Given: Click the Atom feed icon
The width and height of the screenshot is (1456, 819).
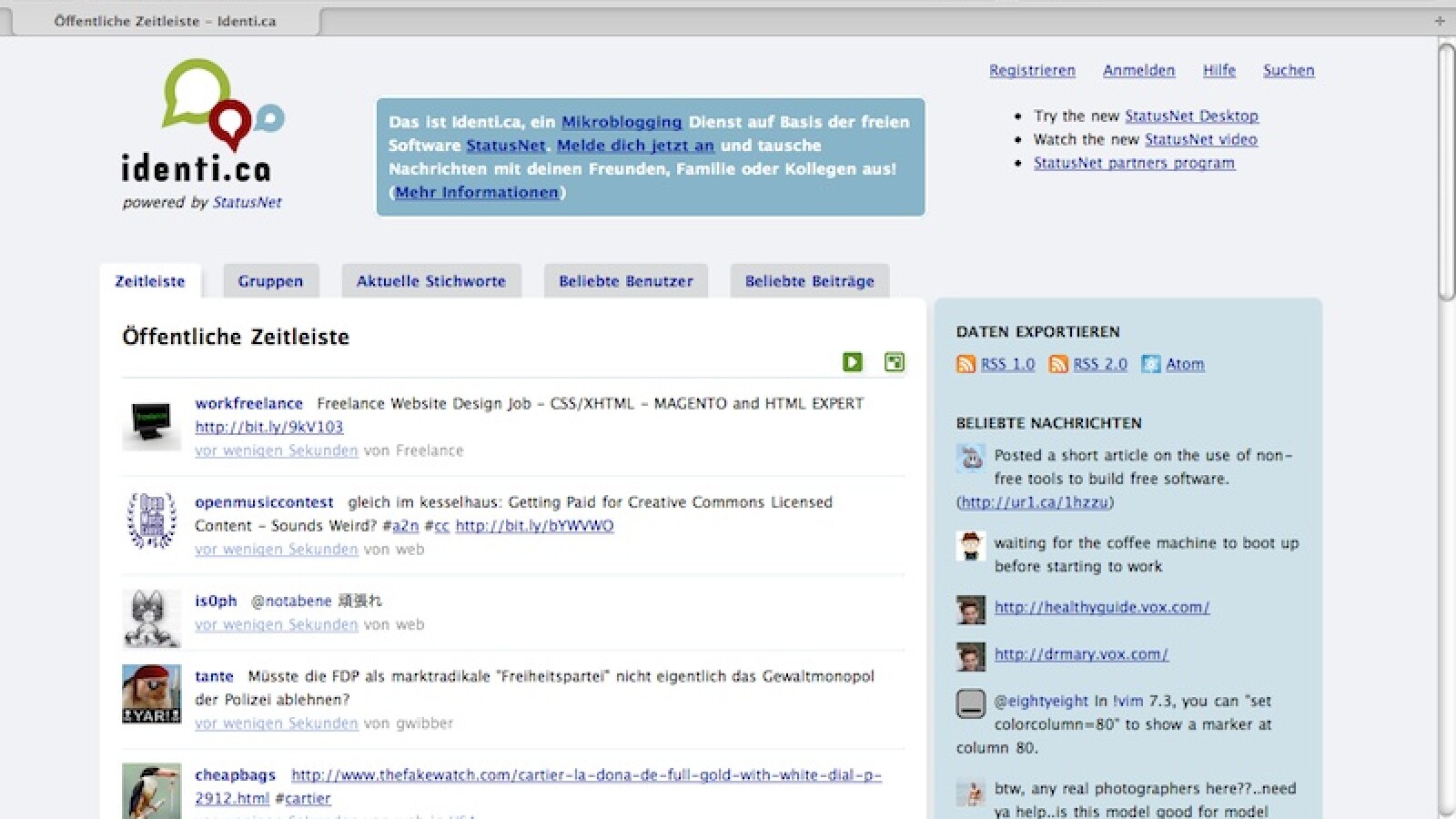Looking at the screenshot, I should coord(1151,364).
